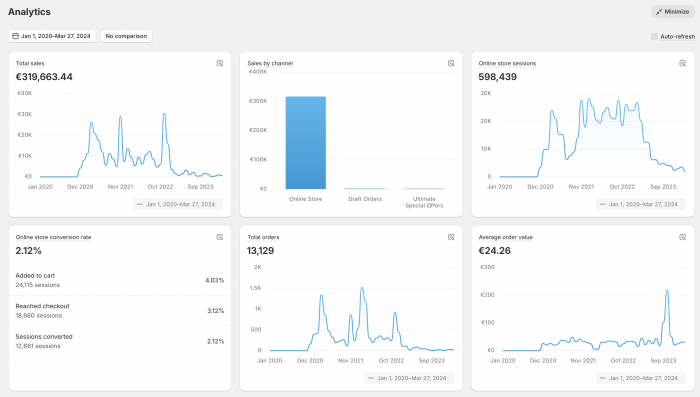The image size is (700, 397).
Task: Open the Online store conversion rate report icon
Action: click(220, 237)
